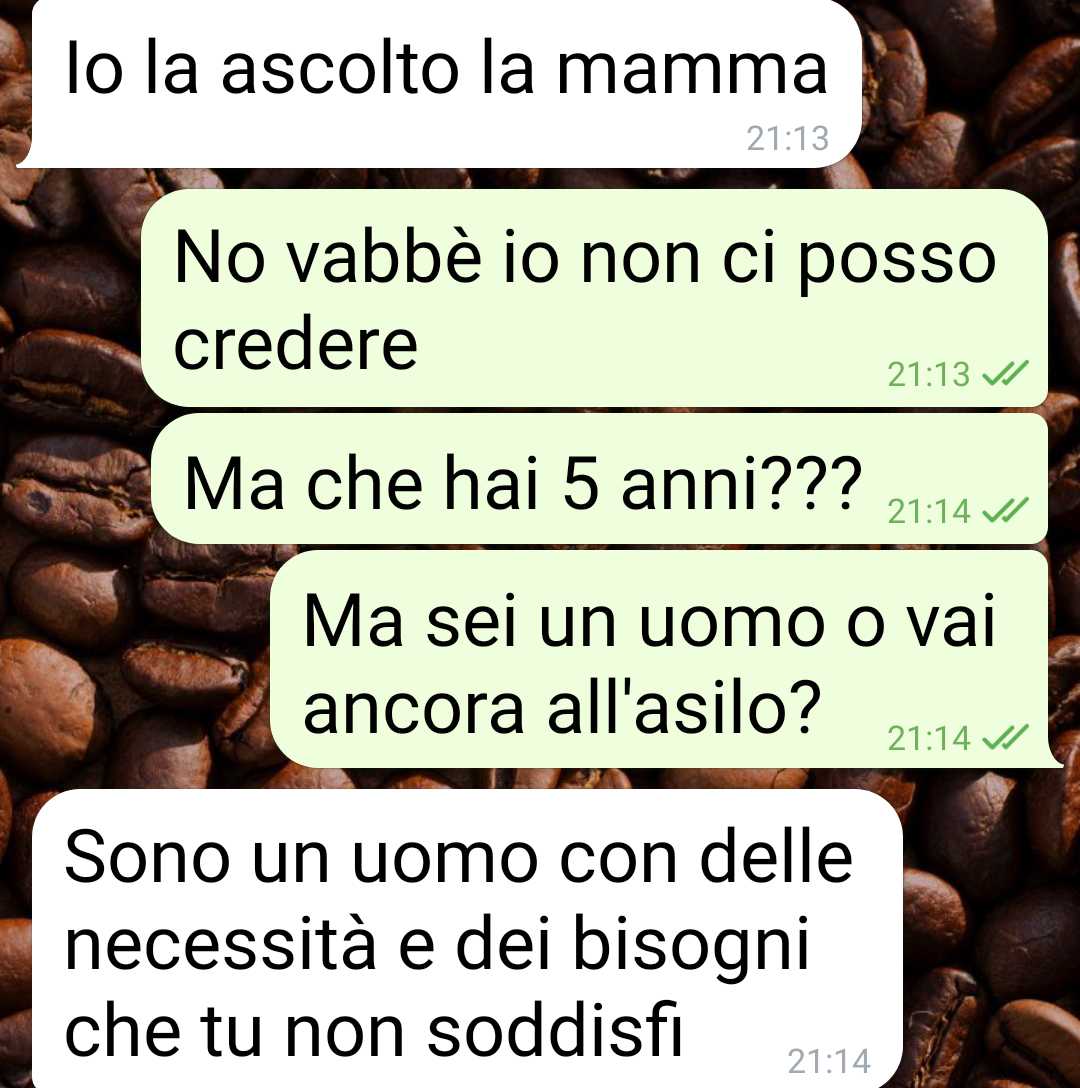This screenshot has height=1088, width=1080.
Task: Click the word 'credere' in the green bubble
Action: pos(296,344)
